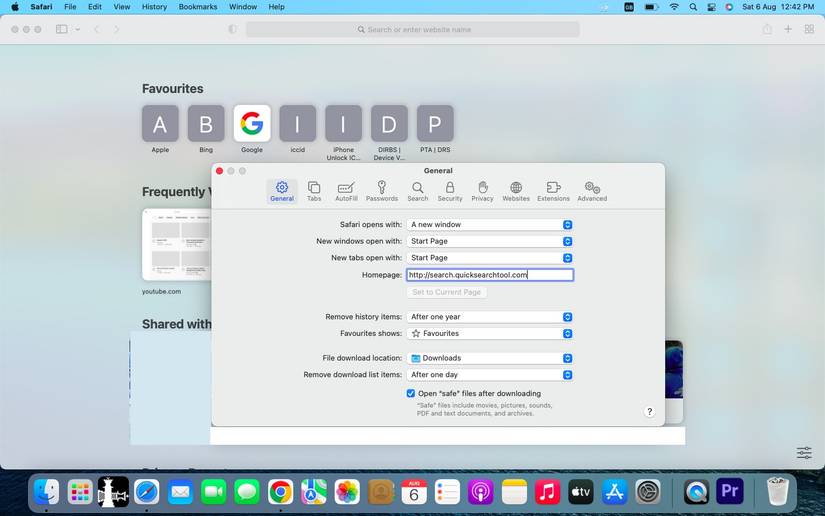The height and width of the screenshot is (516, 825).
Task: Open the Google favourite tile
Action: pos(252,124)
